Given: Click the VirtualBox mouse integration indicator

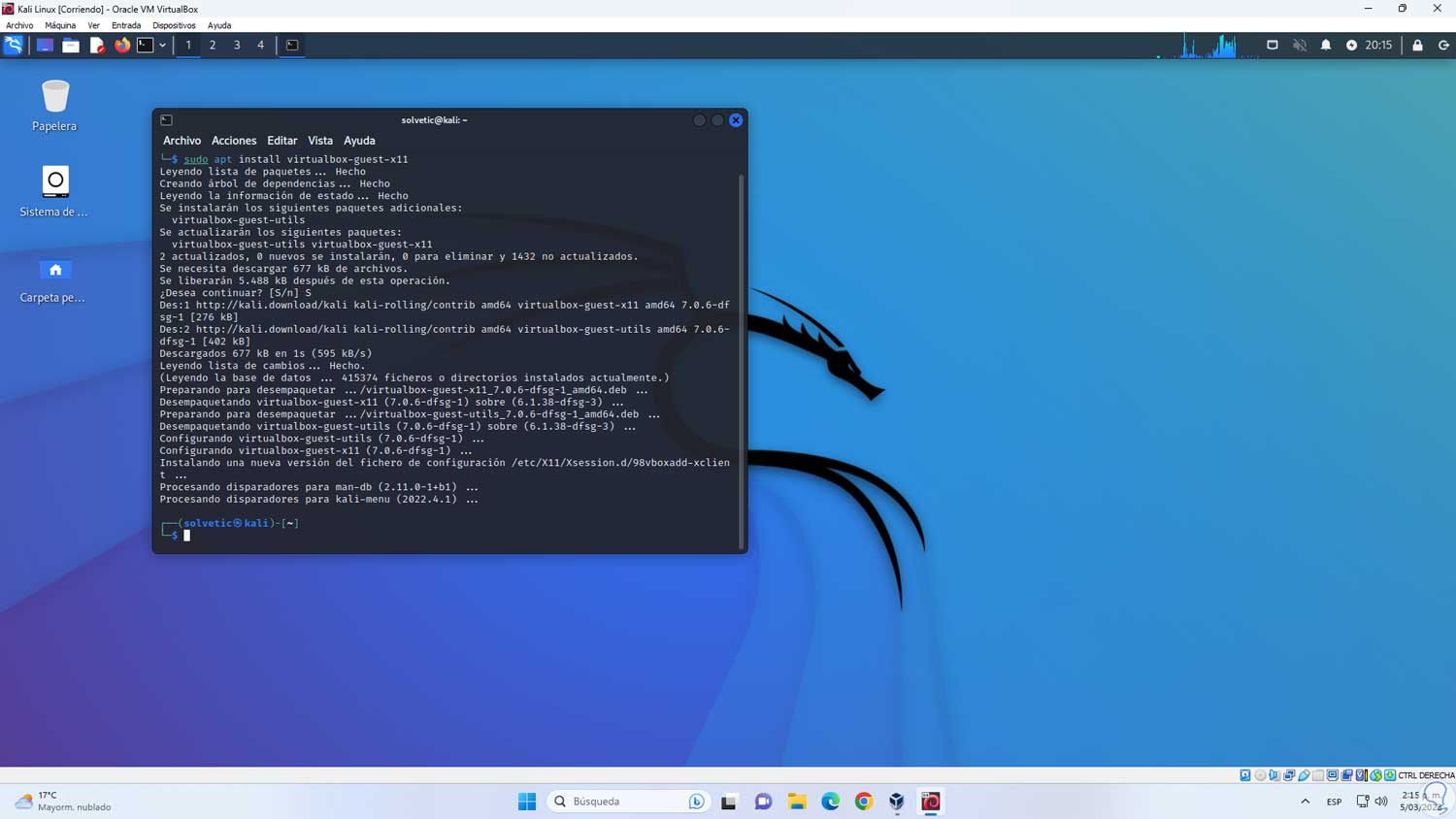Looking at the screenshot, I should coord(1376,775).
